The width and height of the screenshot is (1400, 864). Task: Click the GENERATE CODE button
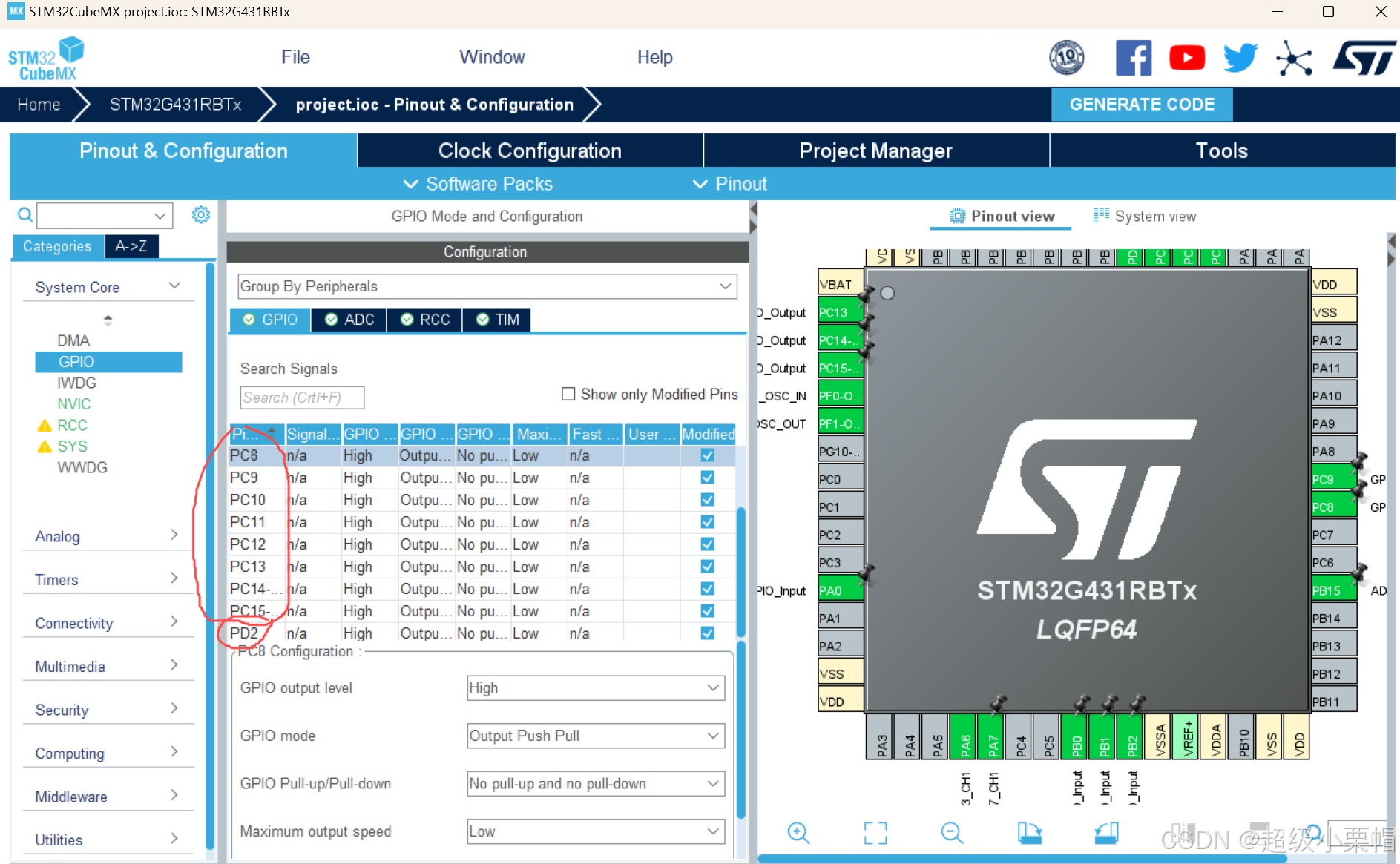(x=1142, y=105)
